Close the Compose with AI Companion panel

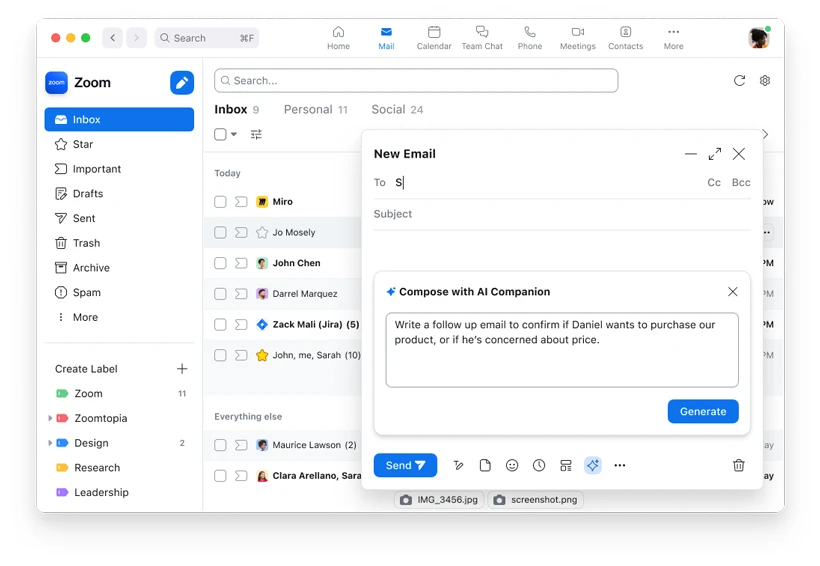click(x=733, y=291)
